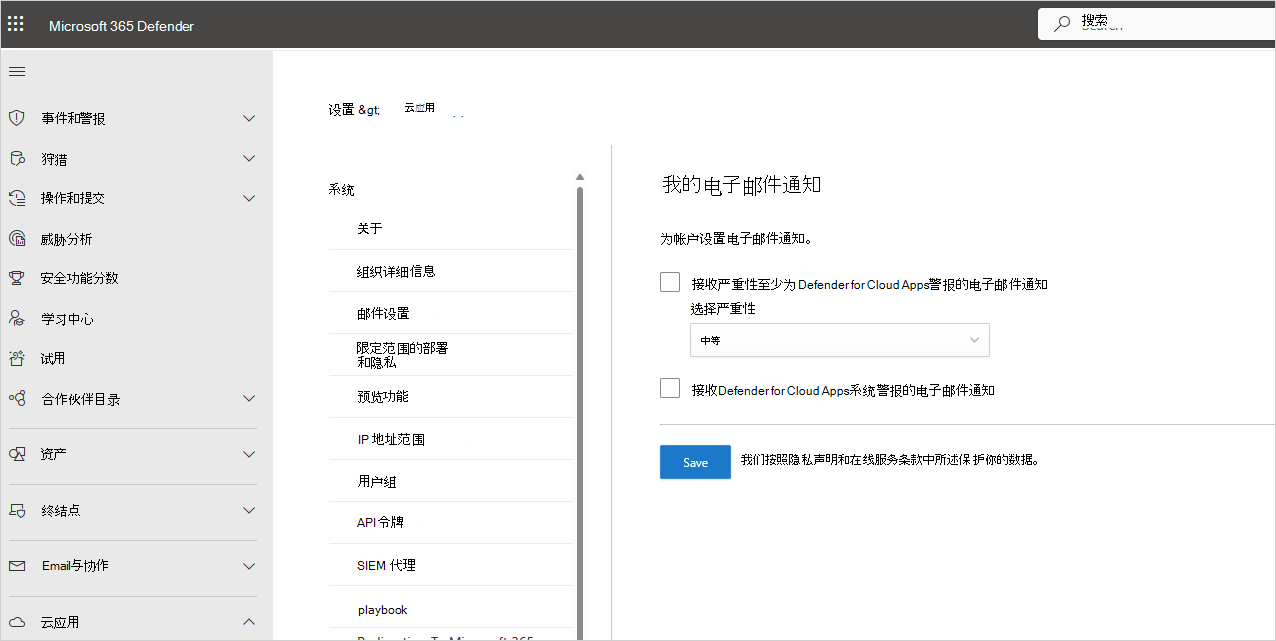Screen dimensions: 1276x641
Task: Open 安全功能分数 in the navigation
Action: click(80, 278)
